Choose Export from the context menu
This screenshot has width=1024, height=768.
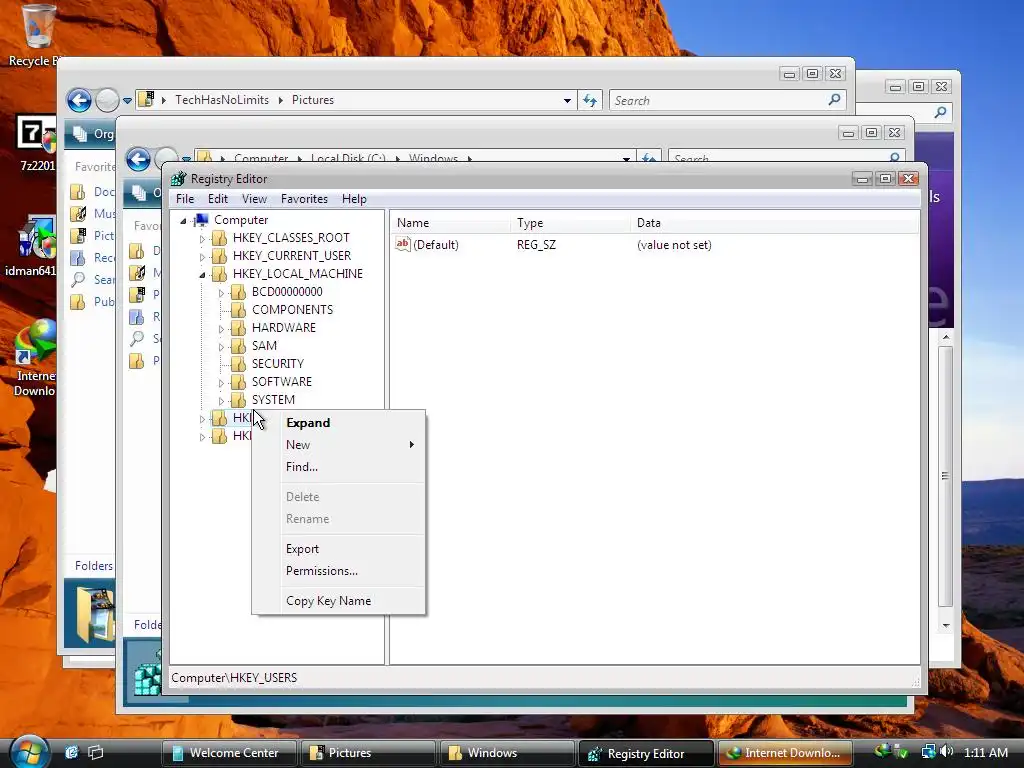[338, 549]
